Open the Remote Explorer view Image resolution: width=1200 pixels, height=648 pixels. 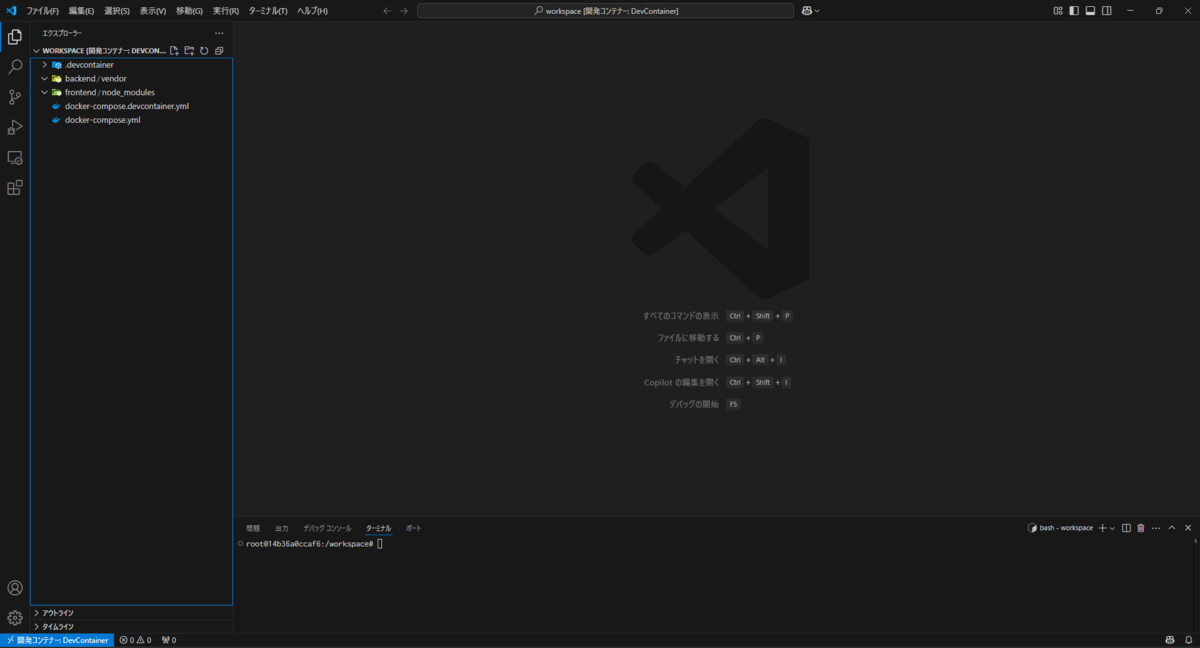[15, 157]
